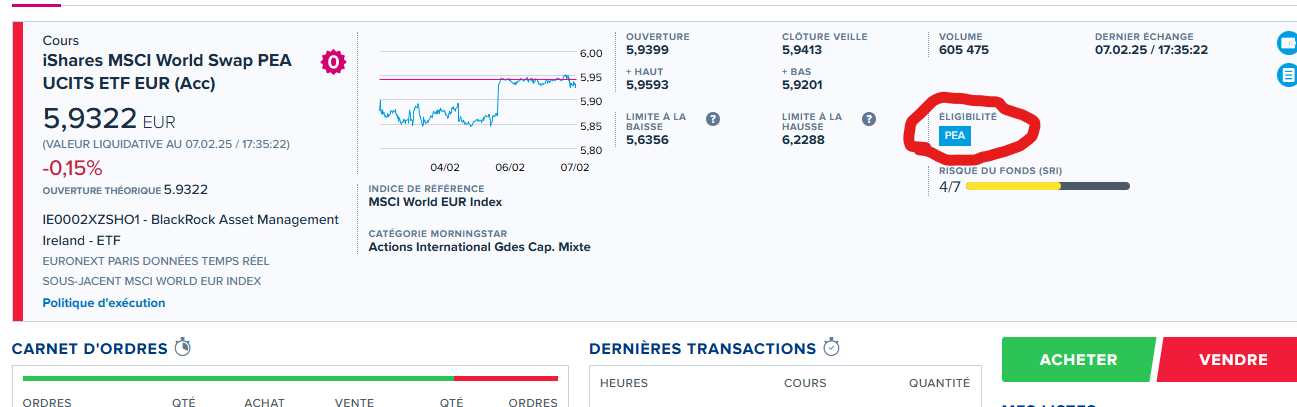Image resolution: width=1297 pixels, height=407 pixels.
Task: Click Actions International Gdes Cap. Mixte category
Action: pos(479,247)
